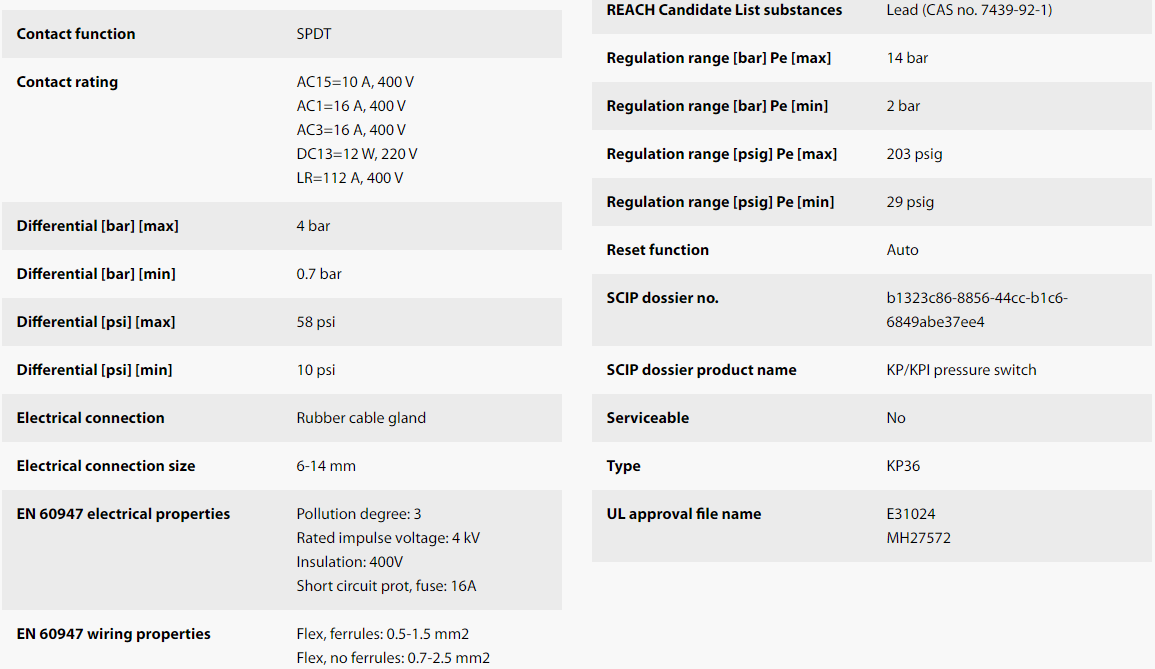This screenshot has width=1155, height=669.
Task: Select the SPDT contact function value
Action: click(x=314, y=34)
